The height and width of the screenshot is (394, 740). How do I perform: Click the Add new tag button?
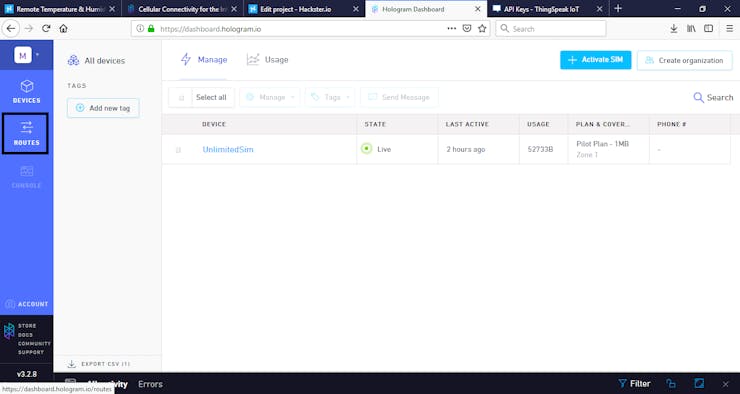coord(103,108)
